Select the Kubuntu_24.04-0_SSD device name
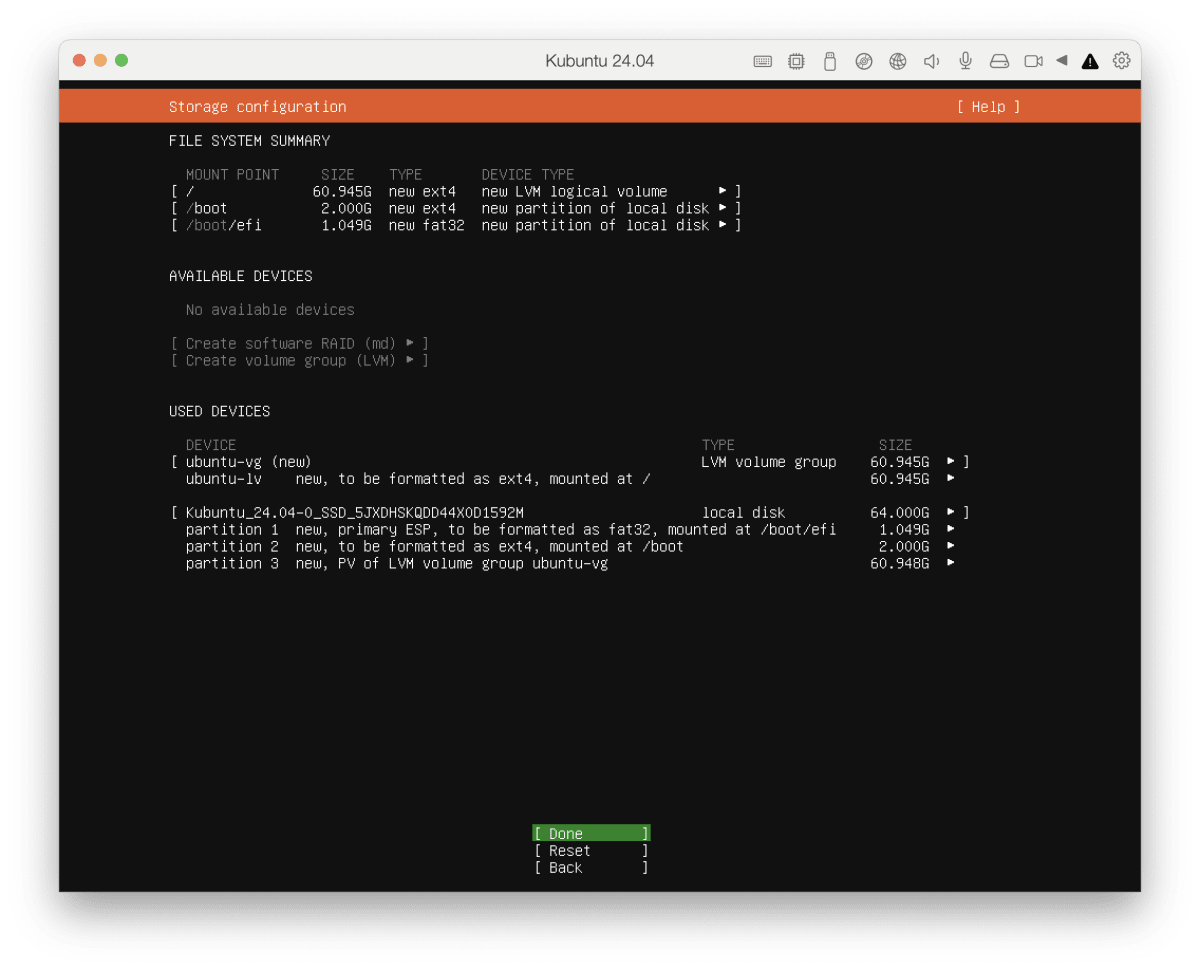This screenshot has height=970, width=1200. coord(354,512)
